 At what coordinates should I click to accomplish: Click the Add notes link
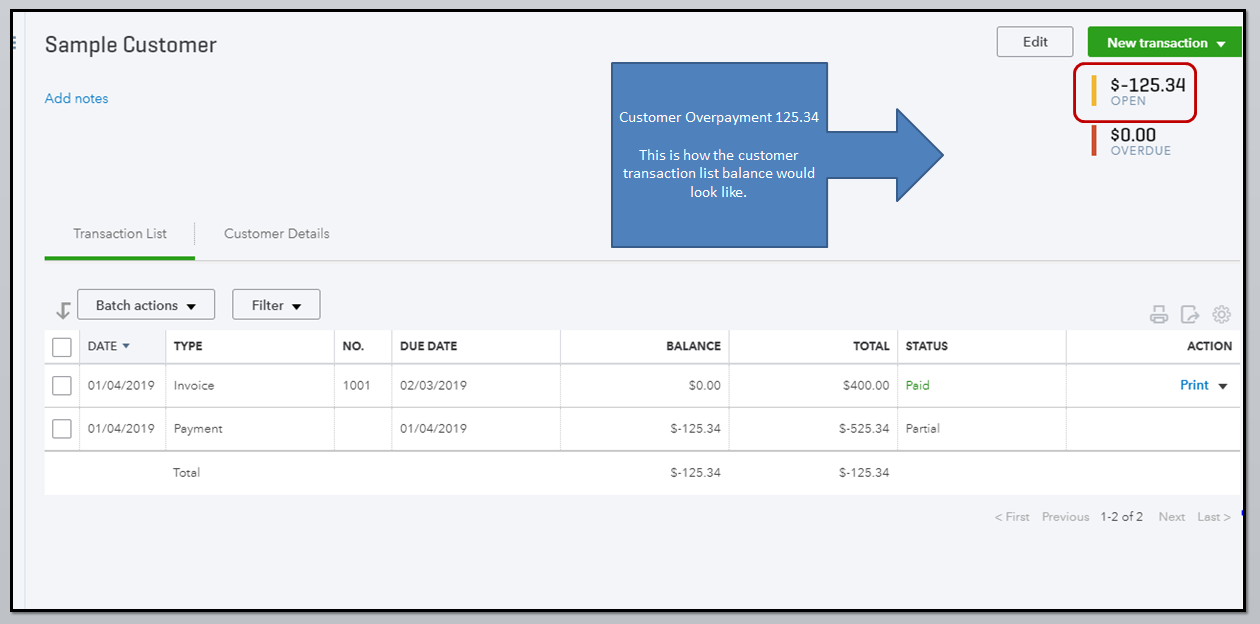click(x=76, y=98)
